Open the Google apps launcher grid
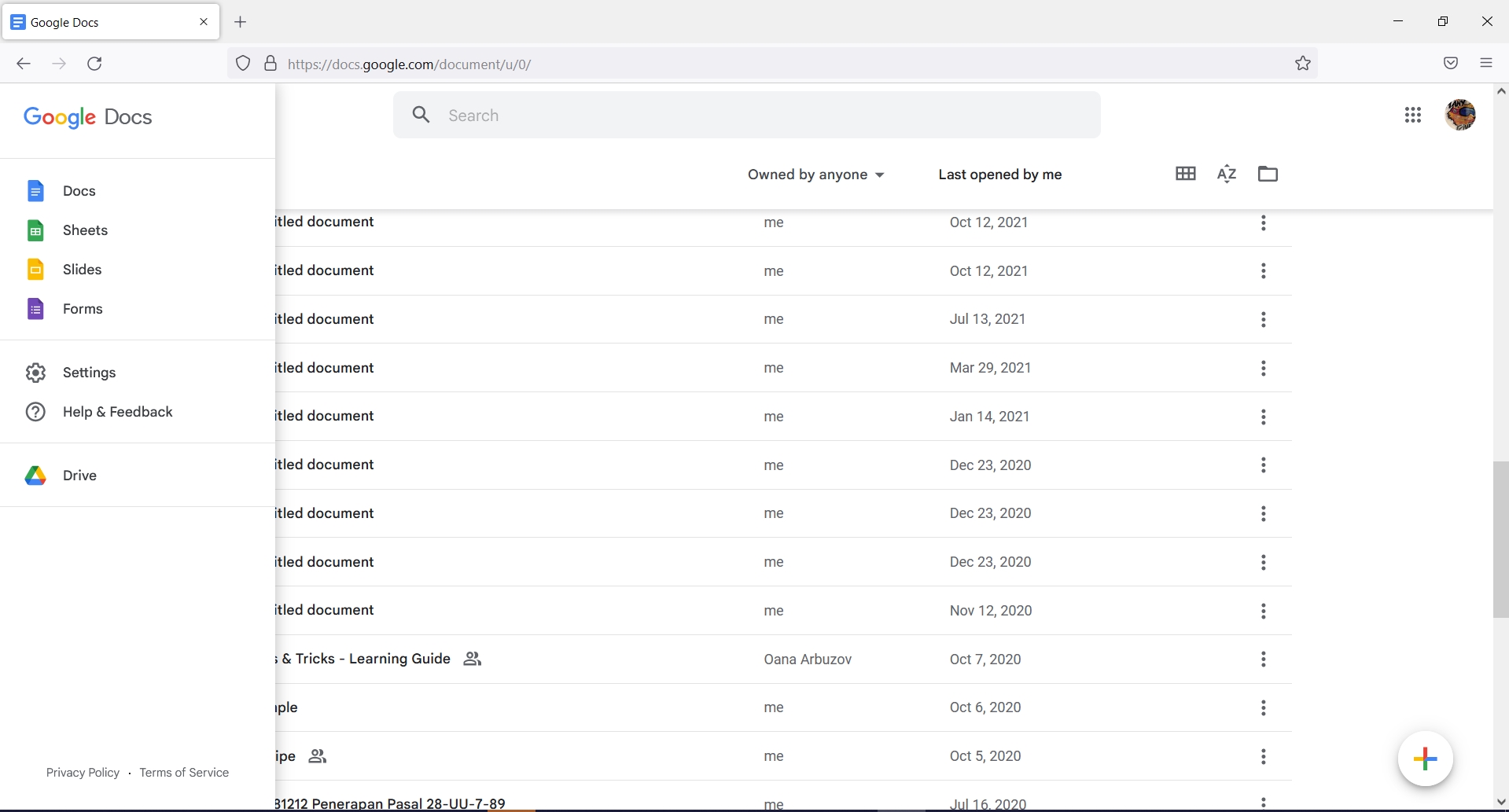The height and width of the screenshot is (812, 1509). pos(1413,115)
